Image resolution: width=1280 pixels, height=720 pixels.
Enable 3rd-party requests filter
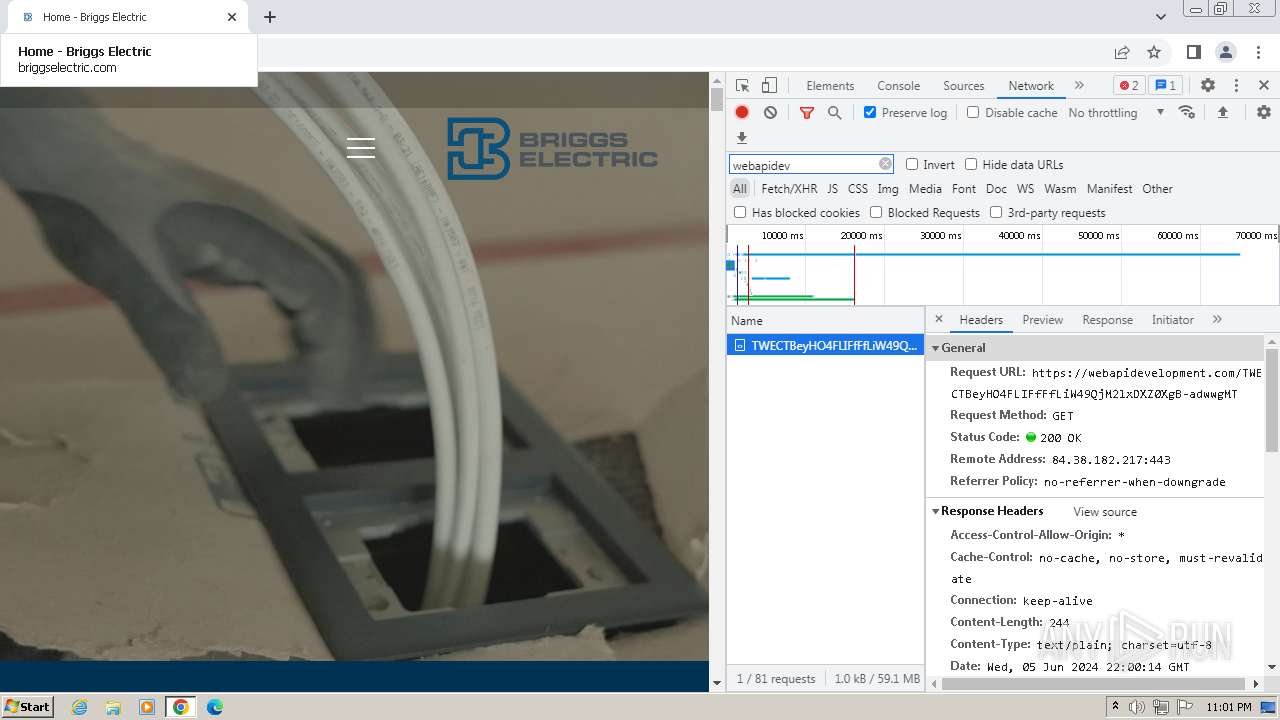[996, 212]
